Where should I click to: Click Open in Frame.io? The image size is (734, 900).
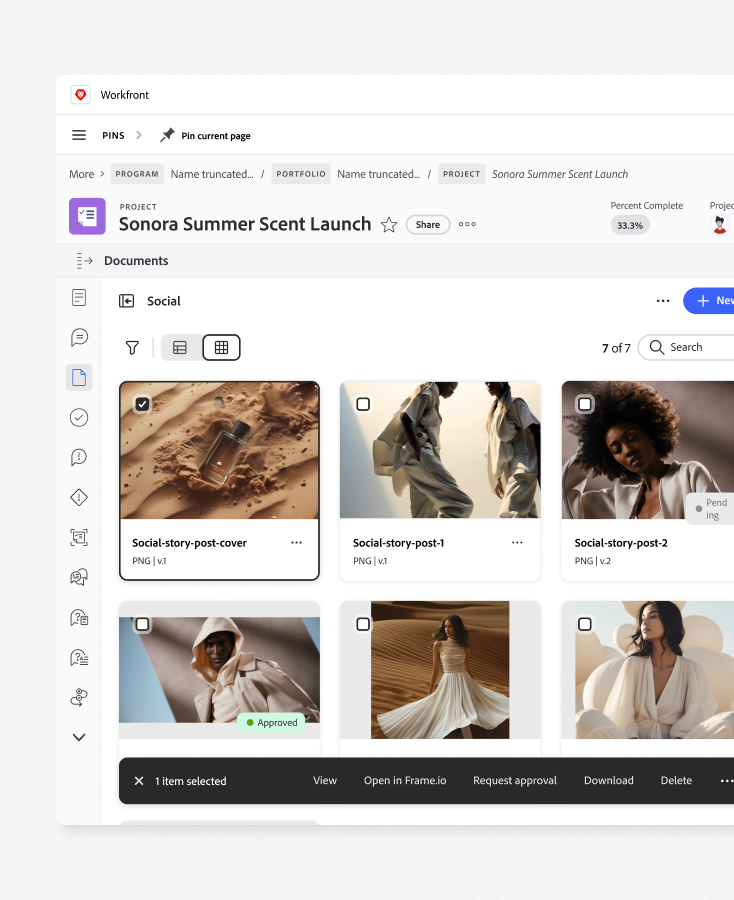click(x=405, y=781)
